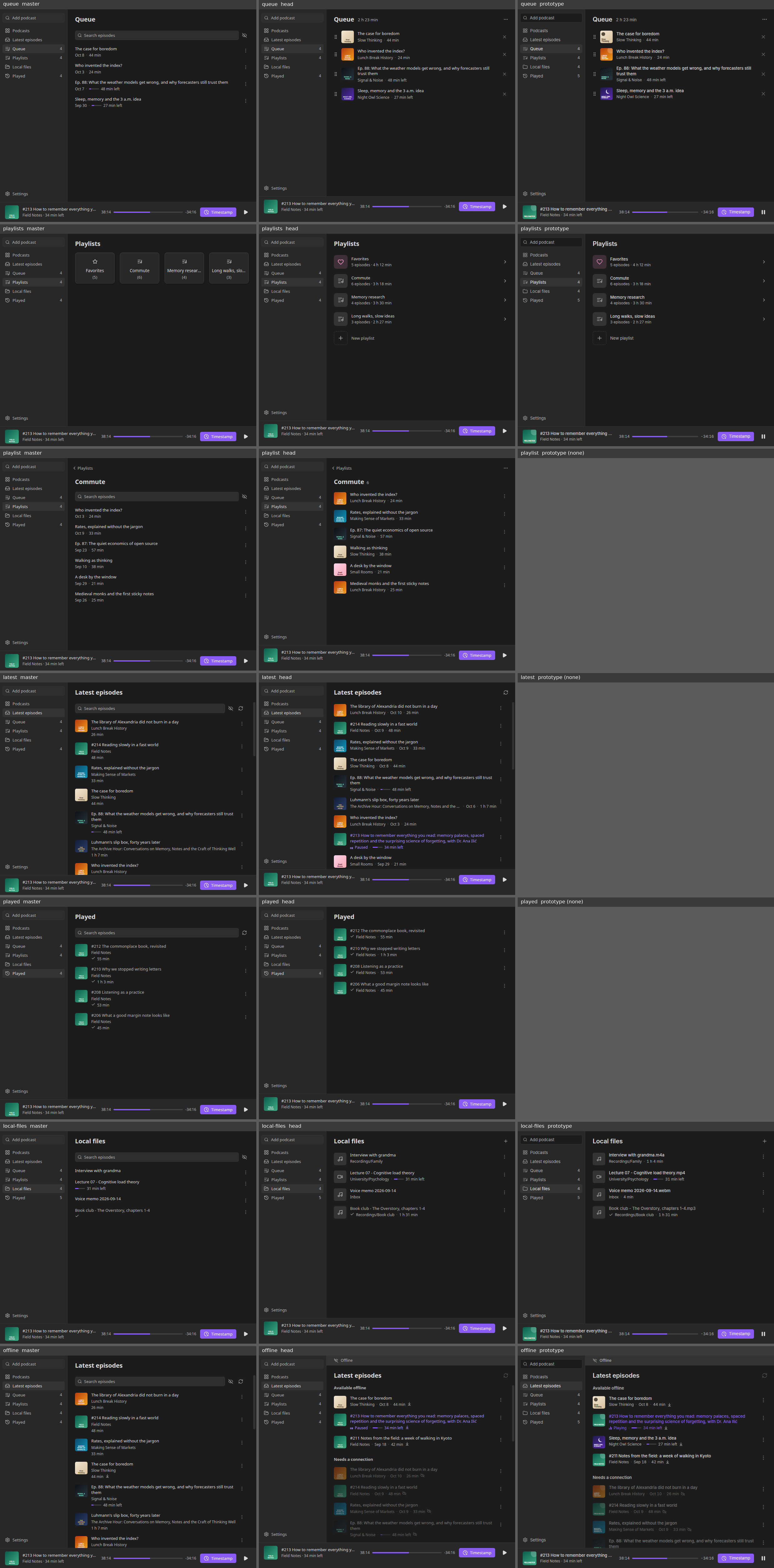Click refresh icon in latest head panel header
The height and width of the screenshot is (1568, 774).
505,692
